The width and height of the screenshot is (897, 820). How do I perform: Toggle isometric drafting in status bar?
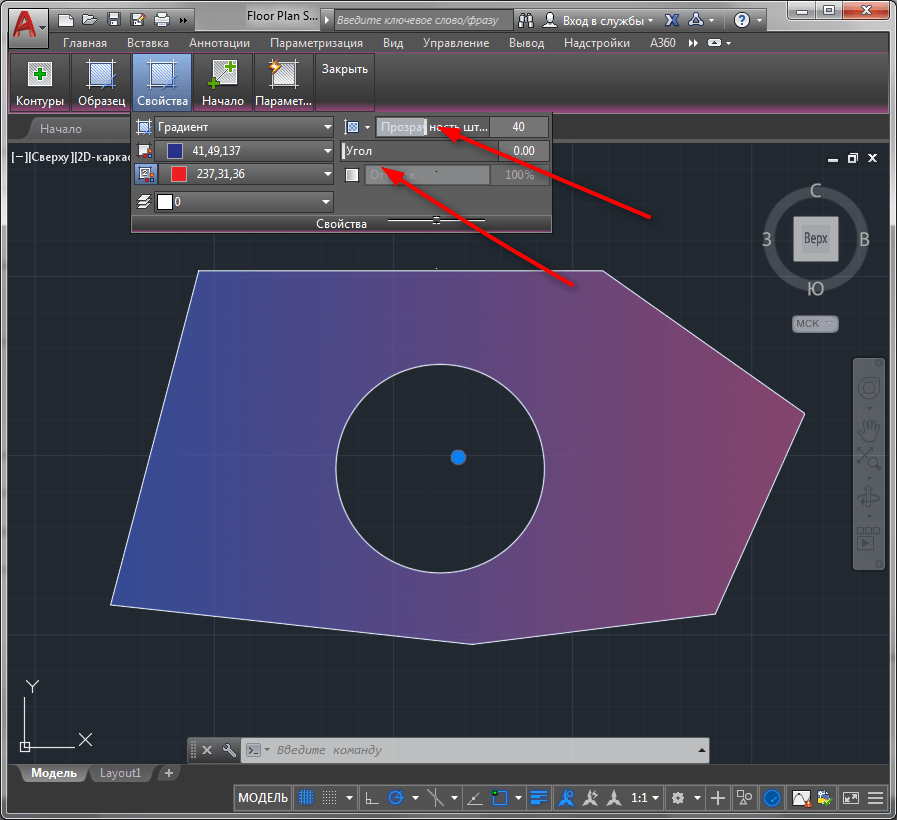[435, 797]
